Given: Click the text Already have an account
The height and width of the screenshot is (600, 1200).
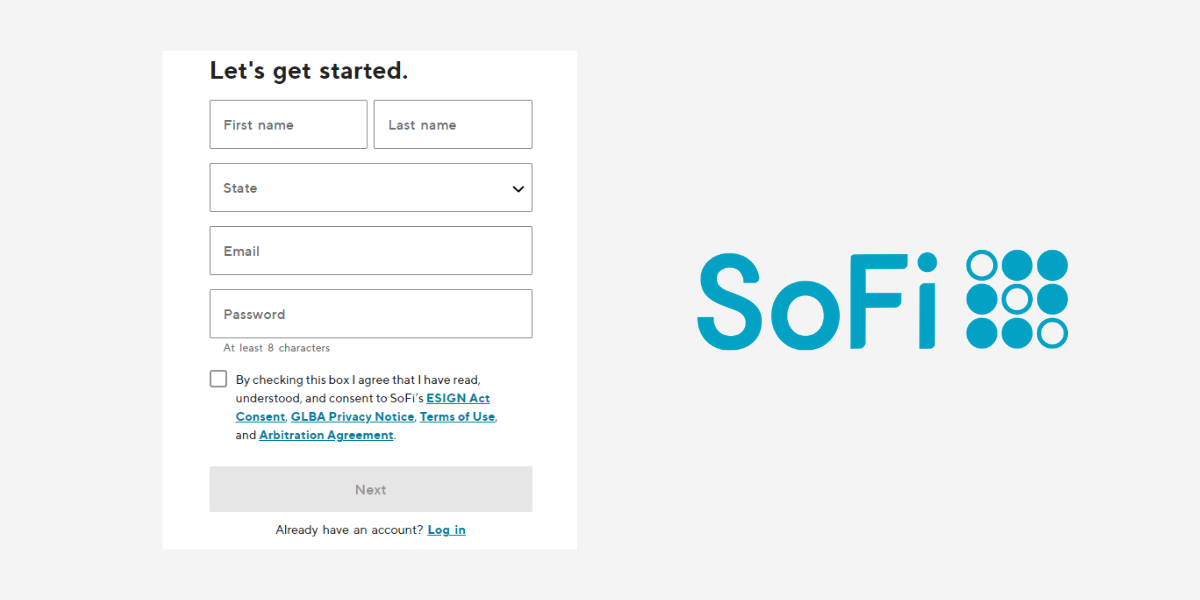Looking at the screenshot, I should coord(348,529).
